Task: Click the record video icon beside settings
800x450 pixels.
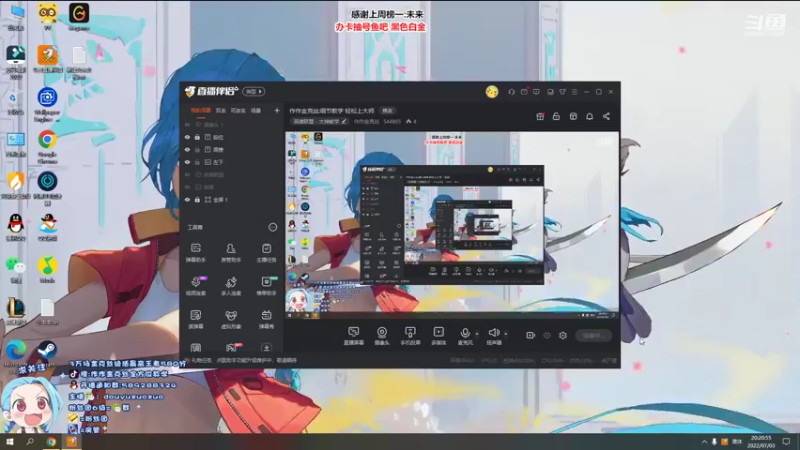Action: [x=530, y=335]
